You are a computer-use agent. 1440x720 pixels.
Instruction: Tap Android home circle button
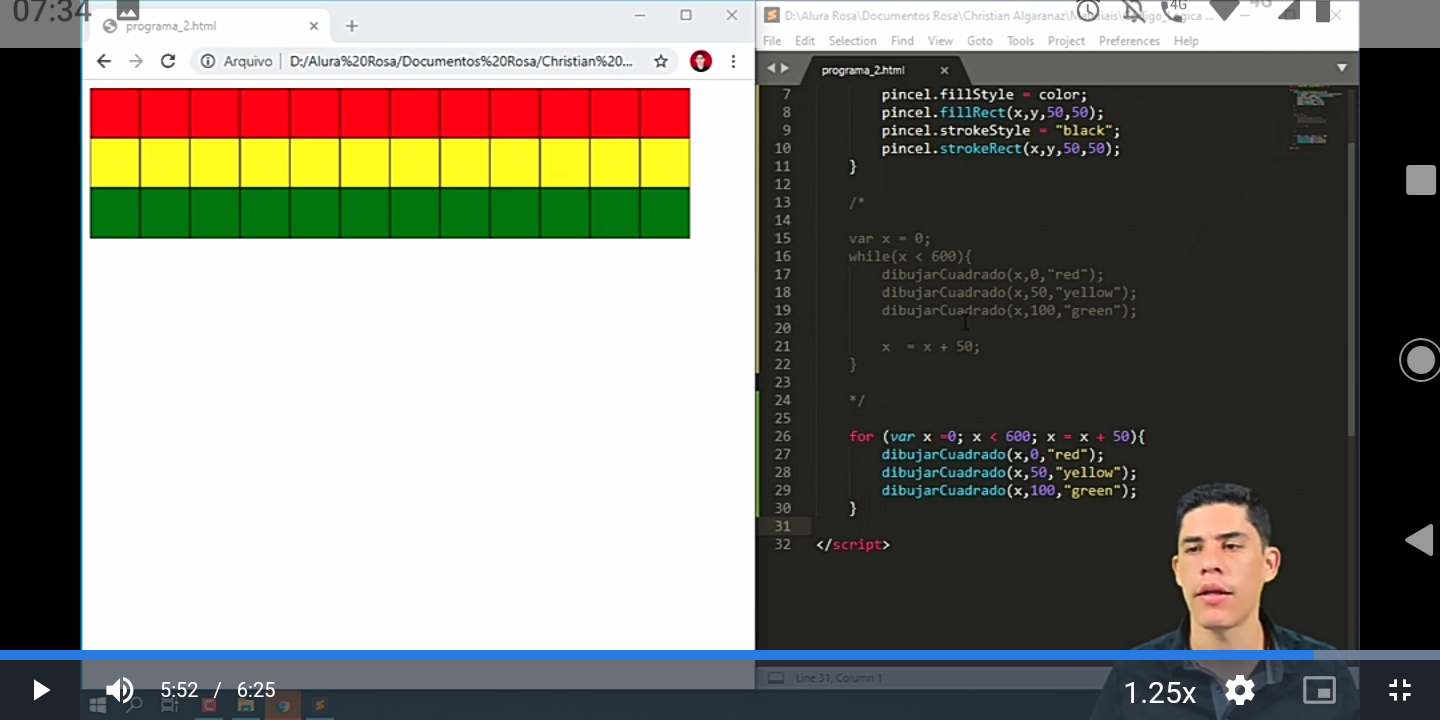[1420, 360]
